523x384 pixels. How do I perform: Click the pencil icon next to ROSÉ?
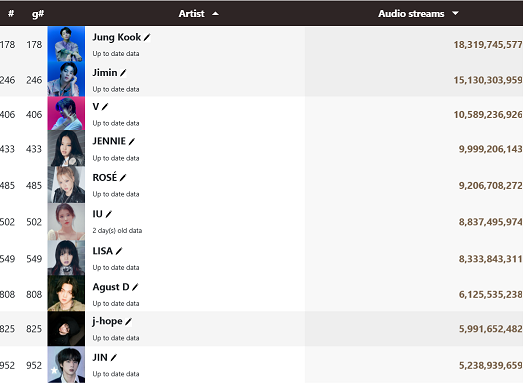[123, 177]
